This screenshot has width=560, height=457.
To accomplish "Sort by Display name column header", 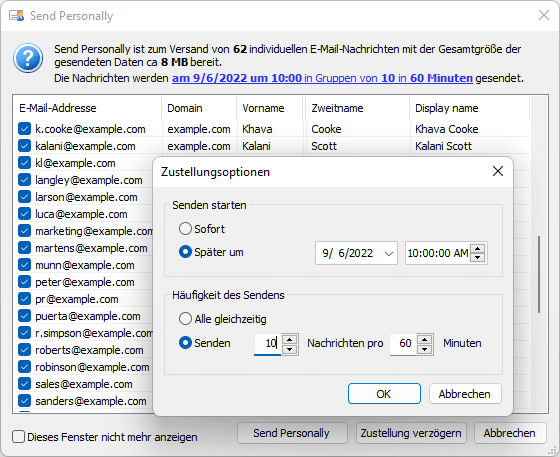I will tap(469, 108).
